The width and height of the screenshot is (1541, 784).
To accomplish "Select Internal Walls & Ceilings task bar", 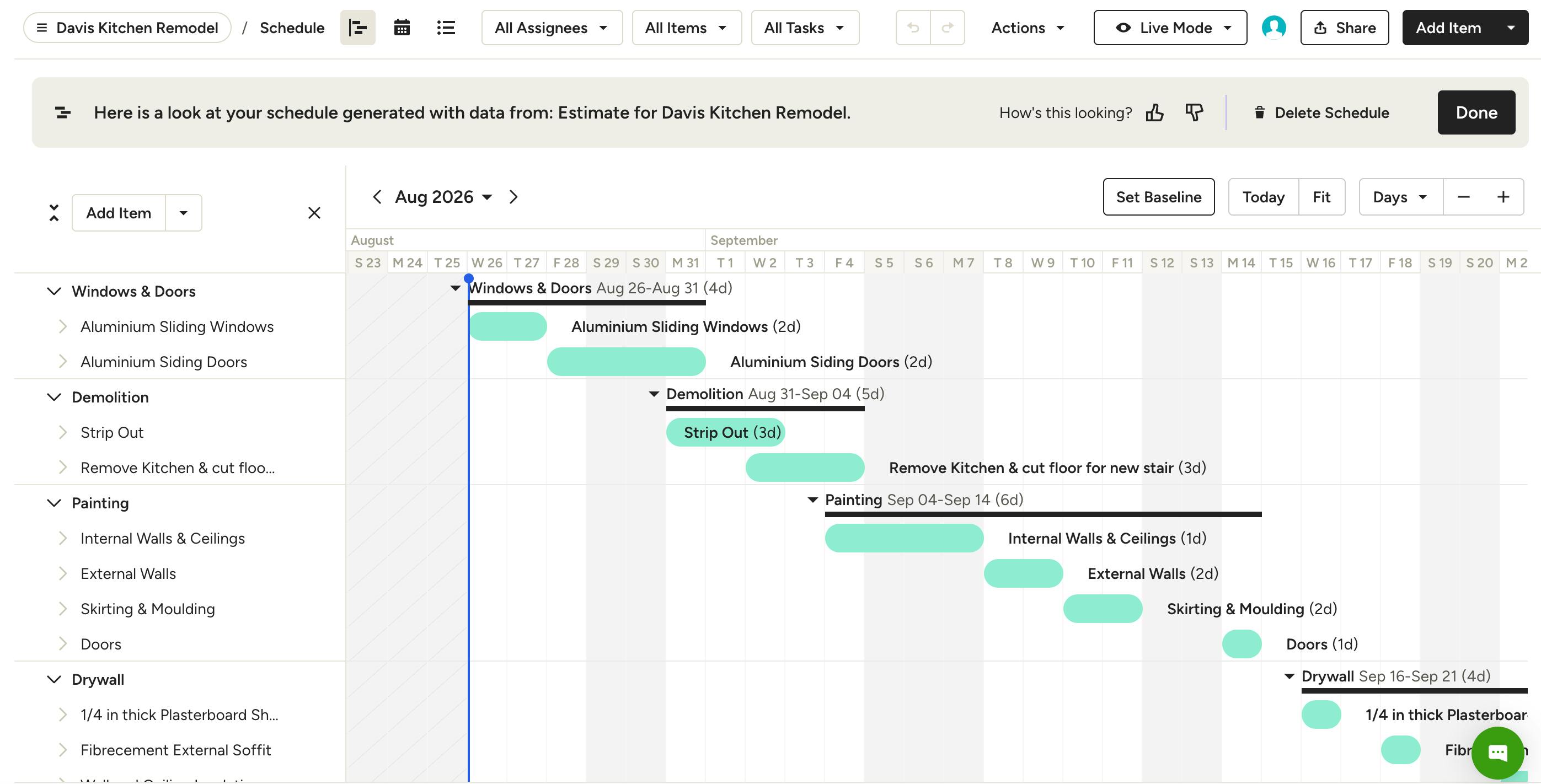I will click(x=904, y=538).
